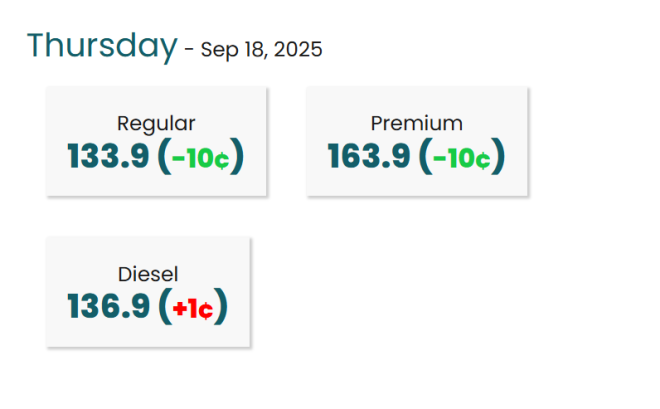Click the green -10¢ change under Regular
Viewport: 660px width, 409px height.
tap(200, 158)
